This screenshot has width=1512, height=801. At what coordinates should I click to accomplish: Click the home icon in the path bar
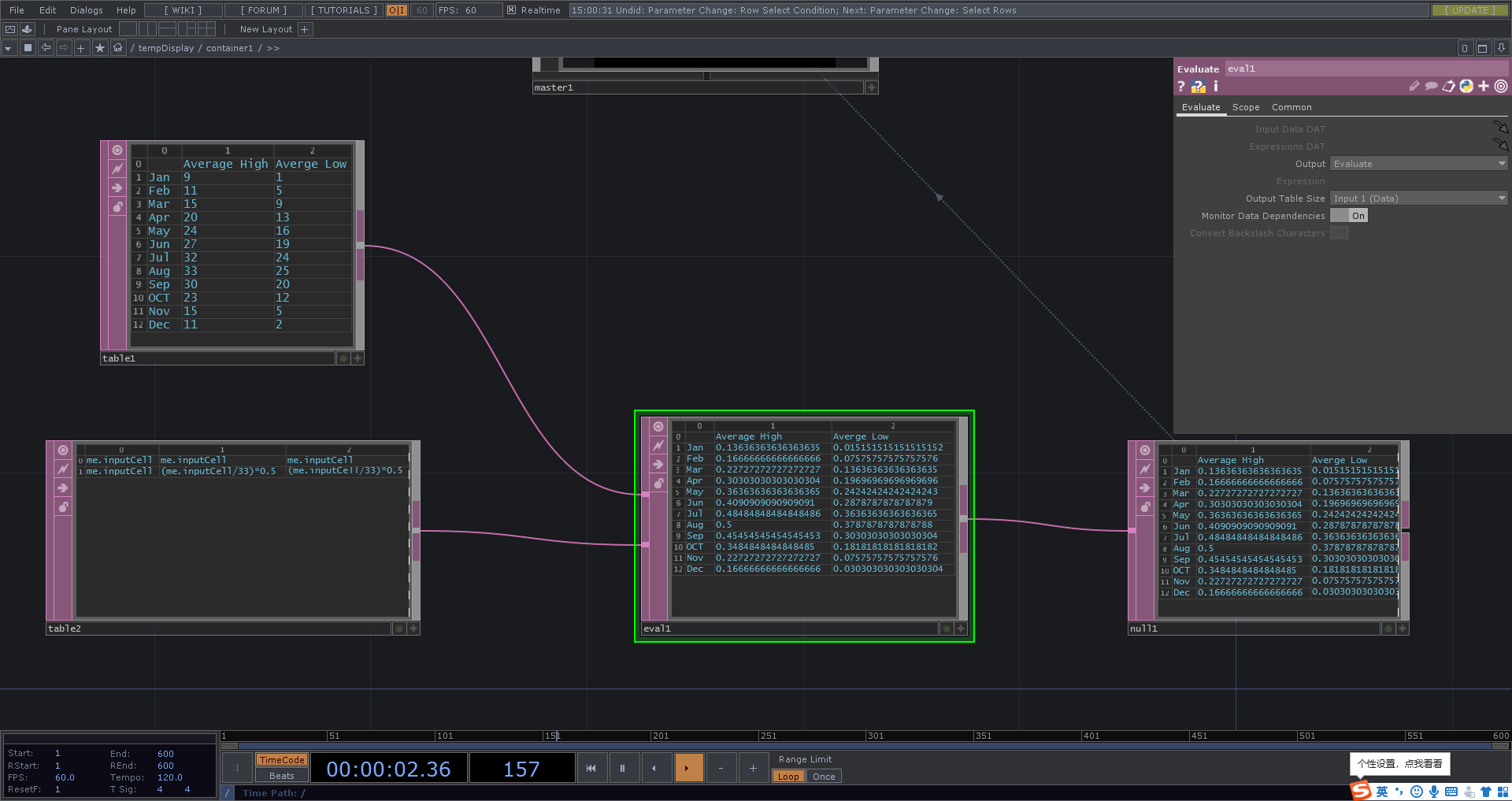118,48
